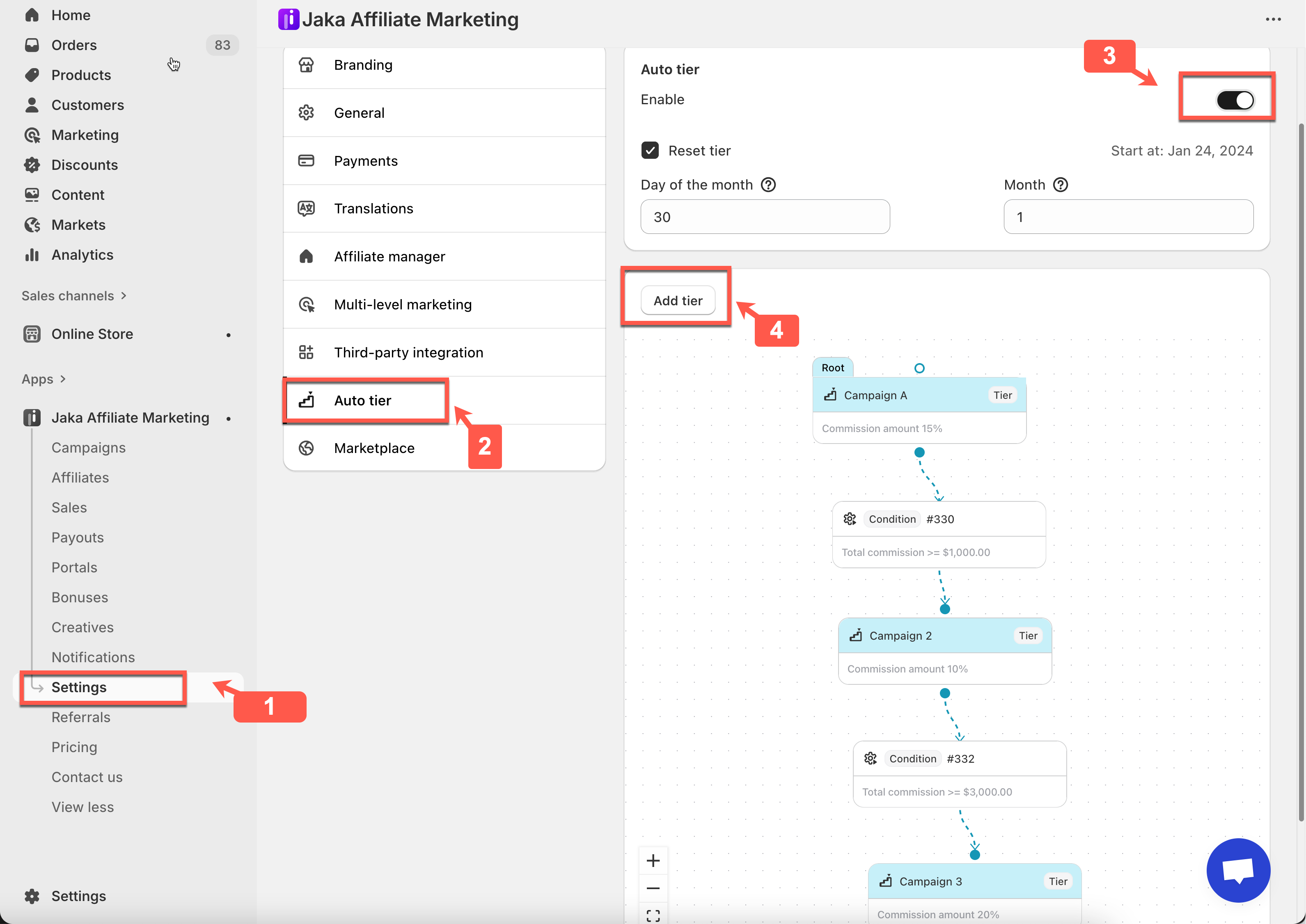1306x924 pixels.
Task: Open the Multi-level marketing settings
Action: (x=402, y=304)
